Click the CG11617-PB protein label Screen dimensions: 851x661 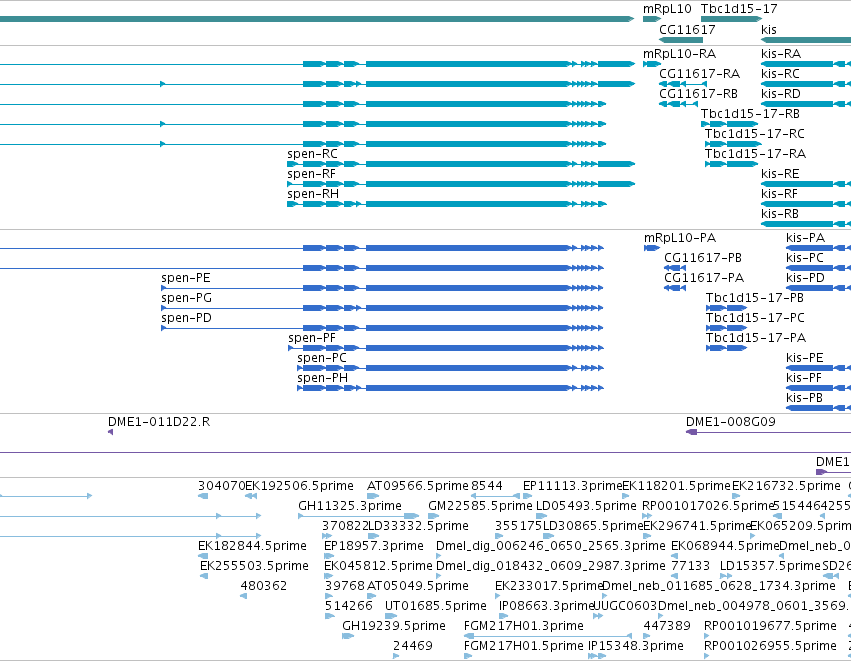[x=703, y=258]
